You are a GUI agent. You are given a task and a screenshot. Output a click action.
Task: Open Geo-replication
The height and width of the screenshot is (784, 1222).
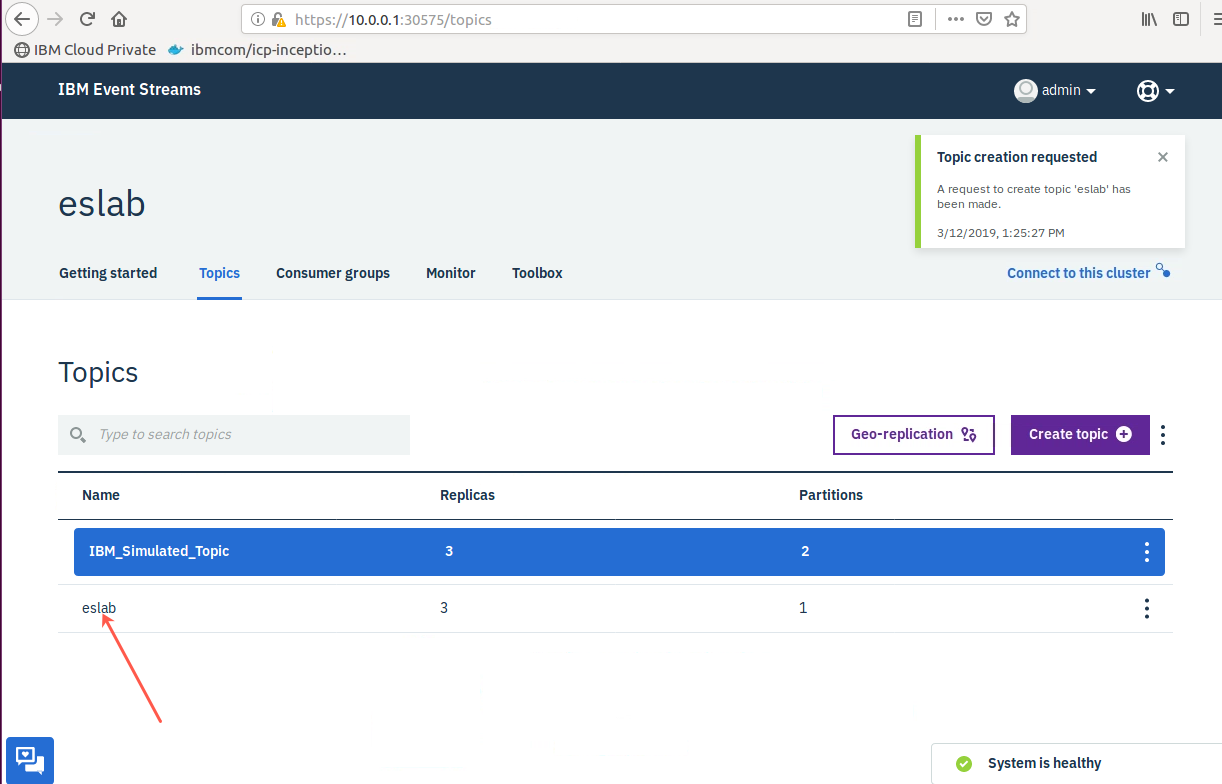coord(914,435)
